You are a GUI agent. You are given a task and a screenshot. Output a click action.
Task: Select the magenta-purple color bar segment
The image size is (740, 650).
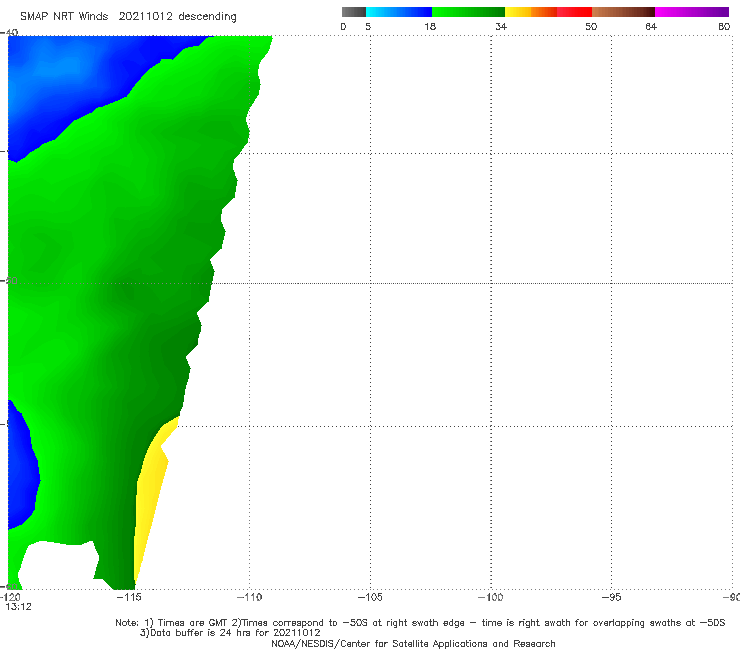(692, 12)
